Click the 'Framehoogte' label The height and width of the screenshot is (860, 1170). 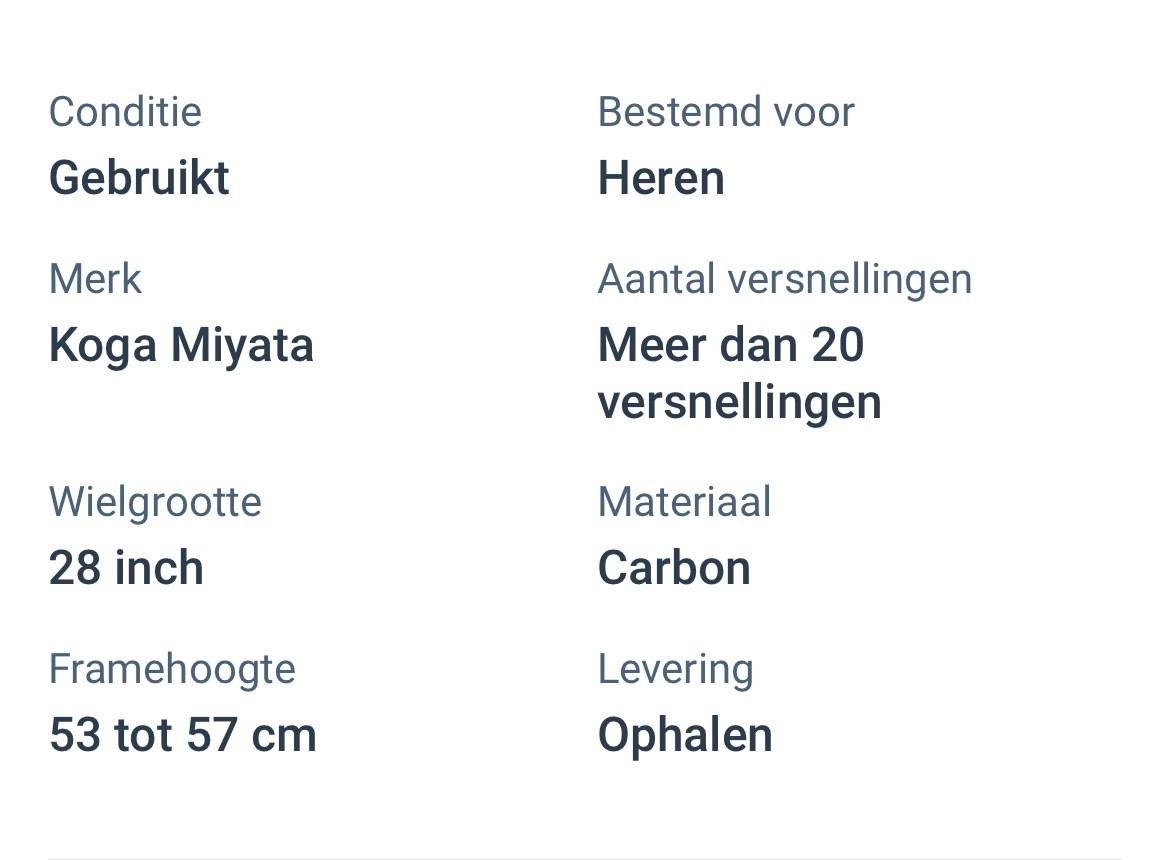point(172,669)
